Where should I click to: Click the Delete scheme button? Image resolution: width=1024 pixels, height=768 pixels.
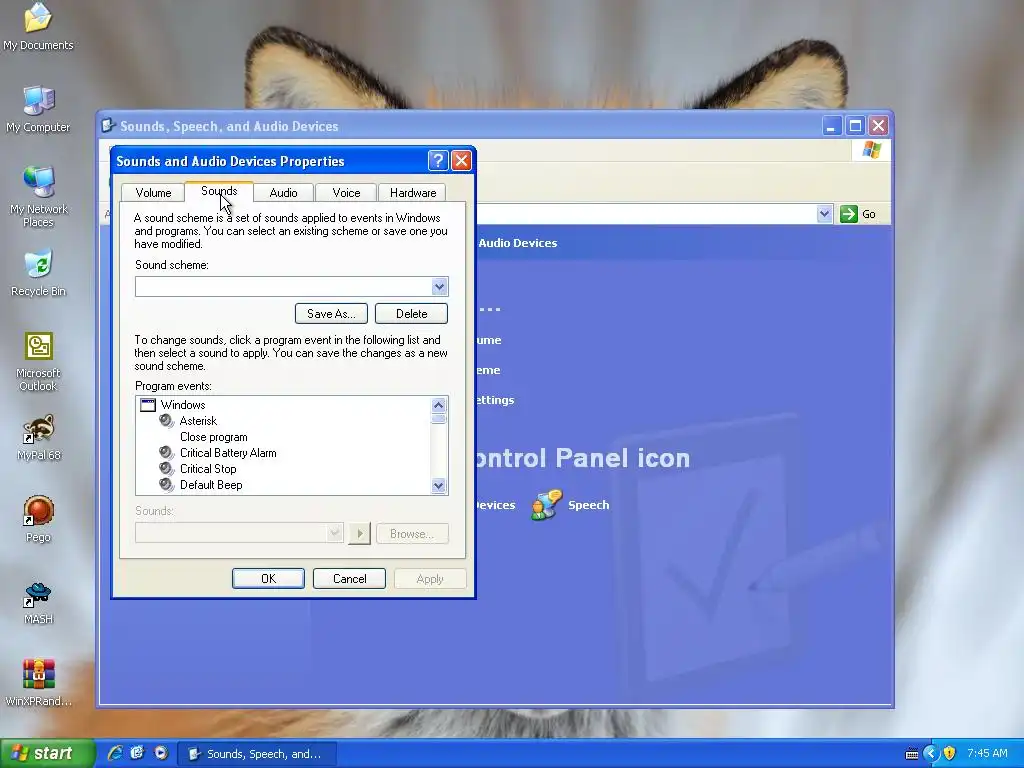tap(411, 313)
